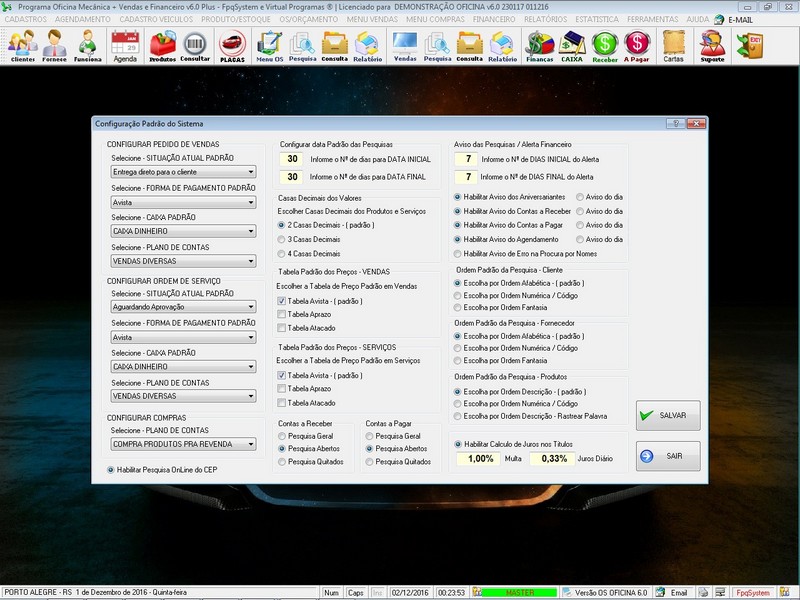The width and height of the screenshot is (800, 600).
Task: Expand the 'COMPRA PRODUTOS PRA REVENDA' dropdown
Action: (x=250, y=445)
